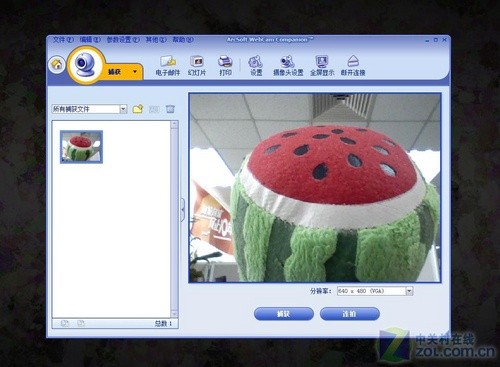Minimize the WebCam Companion window

(x=427, y=40)
